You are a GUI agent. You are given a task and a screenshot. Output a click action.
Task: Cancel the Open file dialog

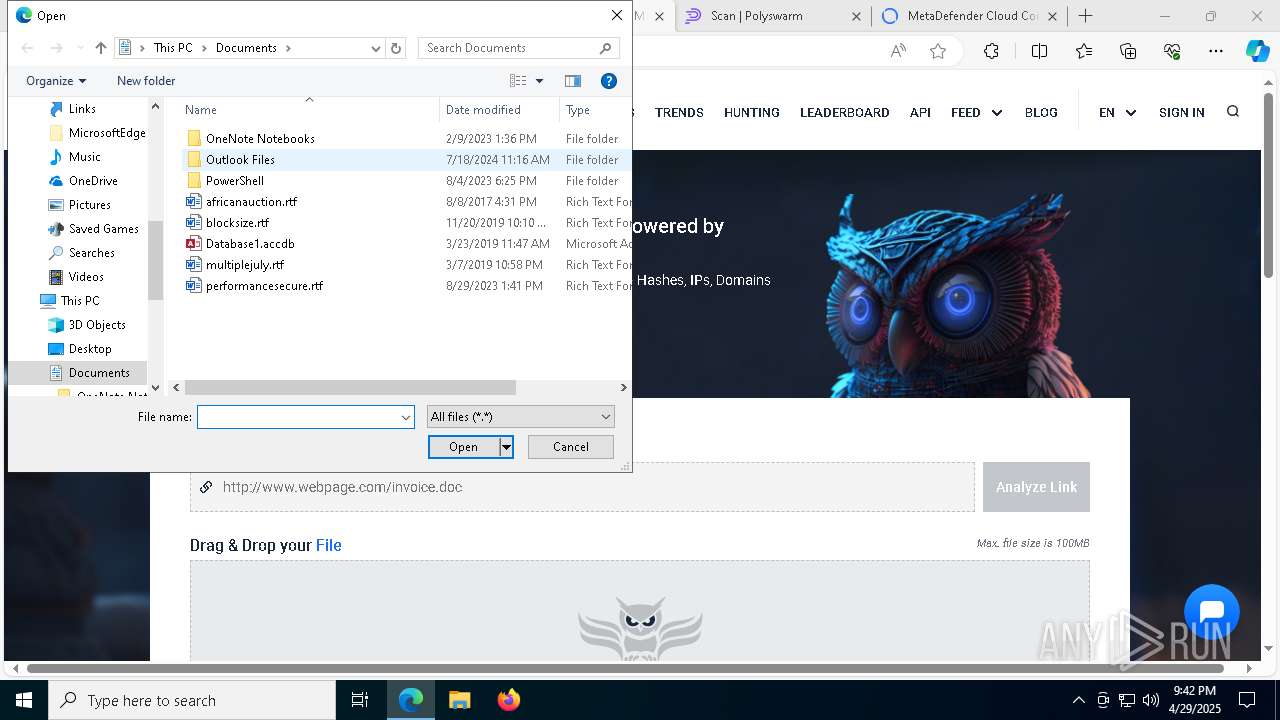pos(570,447)
